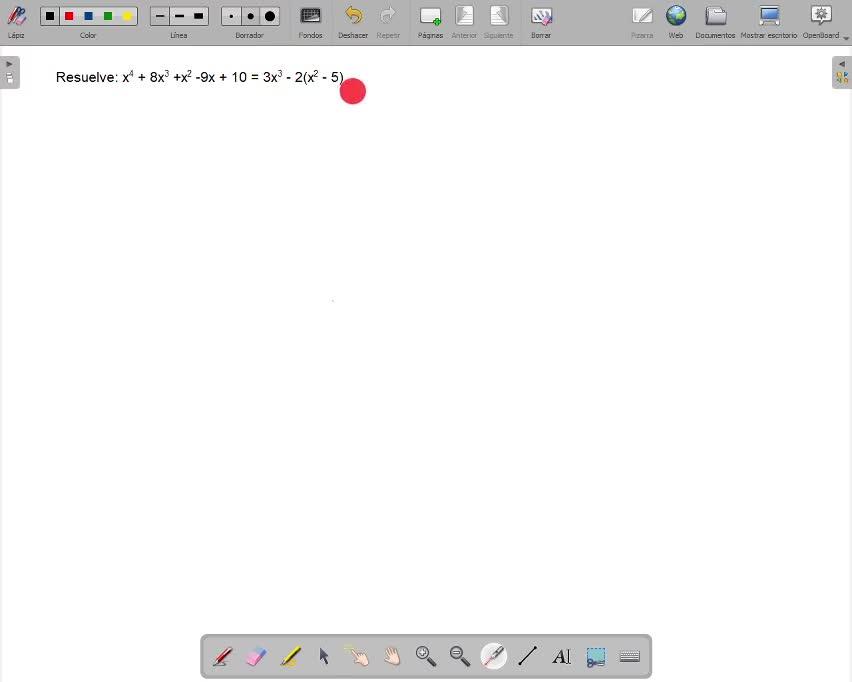The height and width of the screenshot is (682, 852).
Task: Show the virtual keyboard
Action: click(630, 656)
